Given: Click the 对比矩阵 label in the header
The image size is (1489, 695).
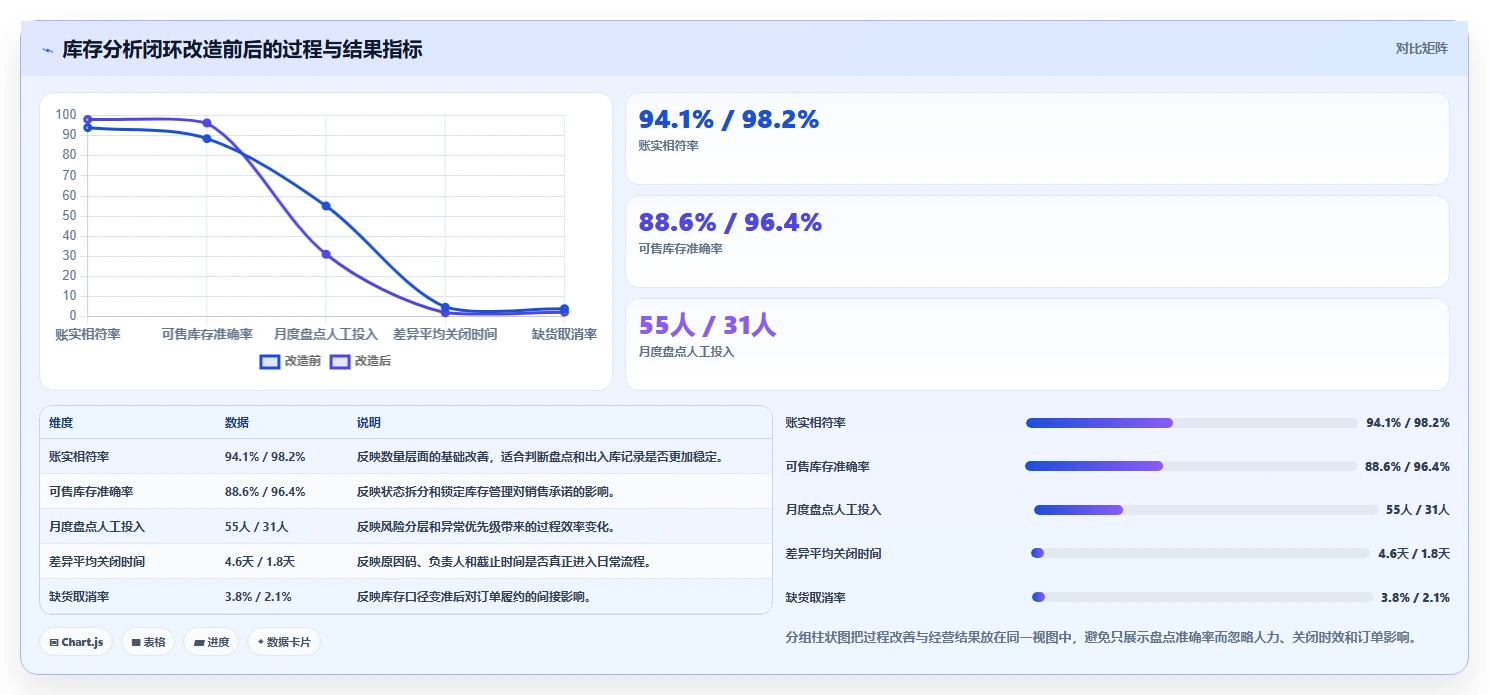Looking at the screenshot, I should click(1421, 48).
